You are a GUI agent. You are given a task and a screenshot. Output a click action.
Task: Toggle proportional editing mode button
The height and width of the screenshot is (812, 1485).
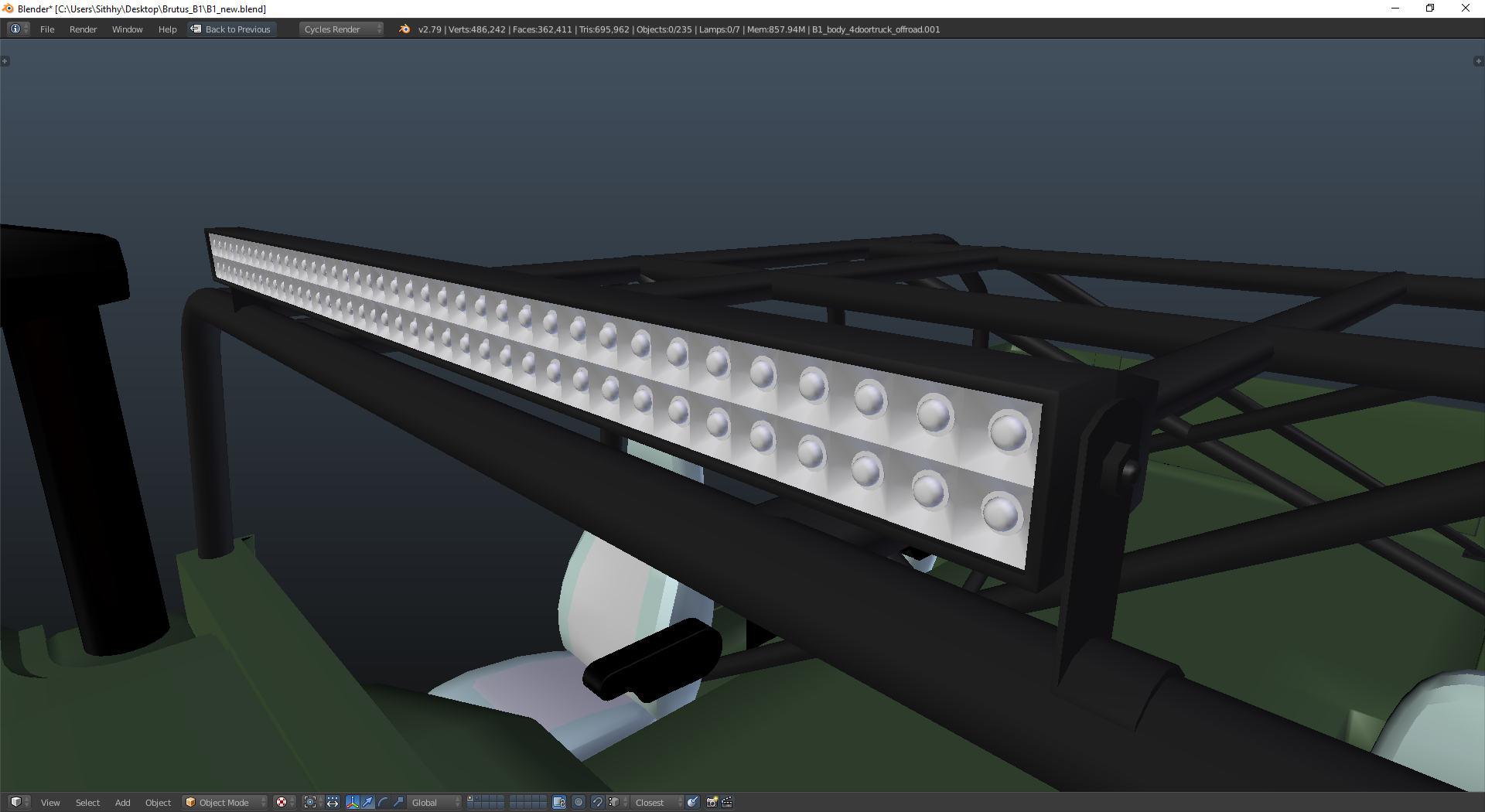(579, 802)
